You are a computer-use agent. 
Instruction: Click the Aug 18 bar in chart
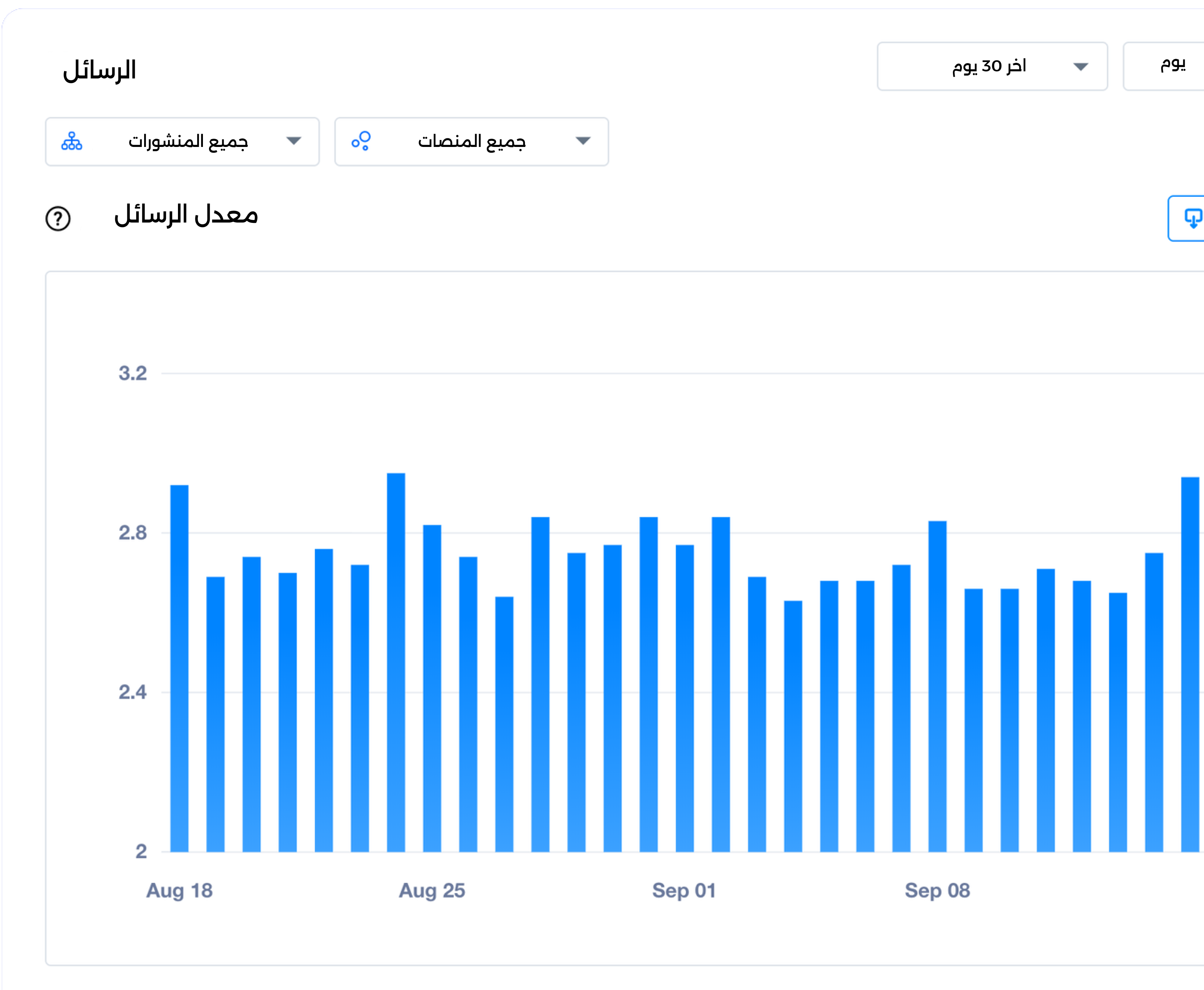pos(180,667)
